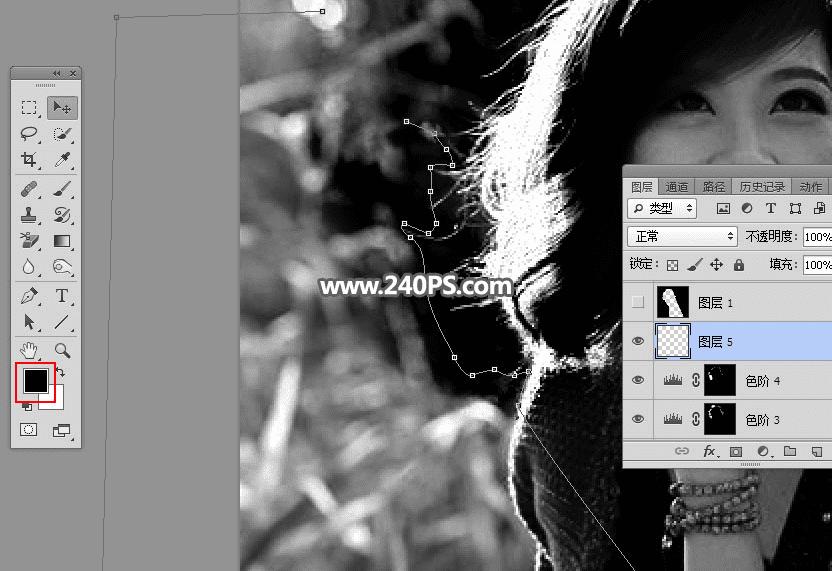This screenshot has height=571, width=832.
Task: Hide the 色阶 4 layer
Action: click(638, 380)
